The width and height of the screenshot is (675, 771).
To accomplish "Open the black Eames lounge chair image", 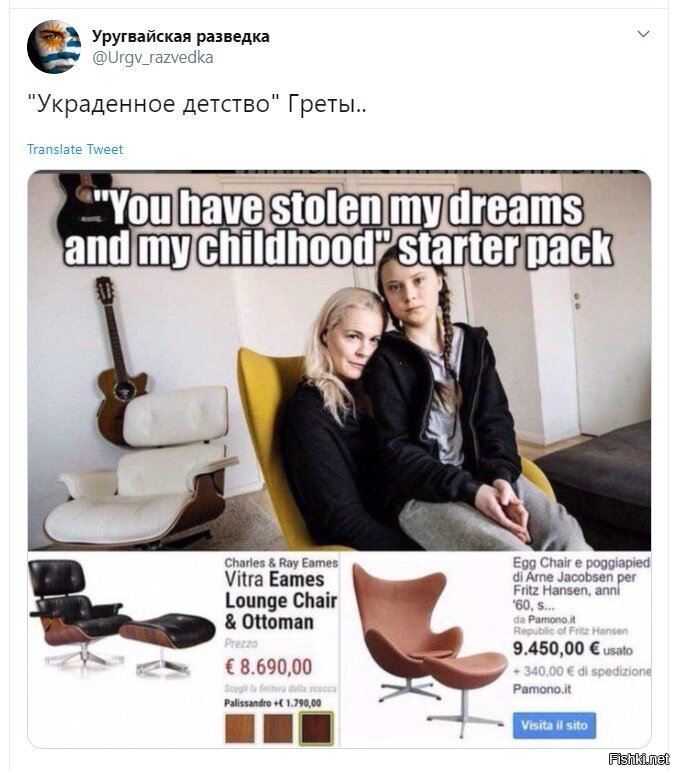I will pyautogui.click(x=122, y=618).
